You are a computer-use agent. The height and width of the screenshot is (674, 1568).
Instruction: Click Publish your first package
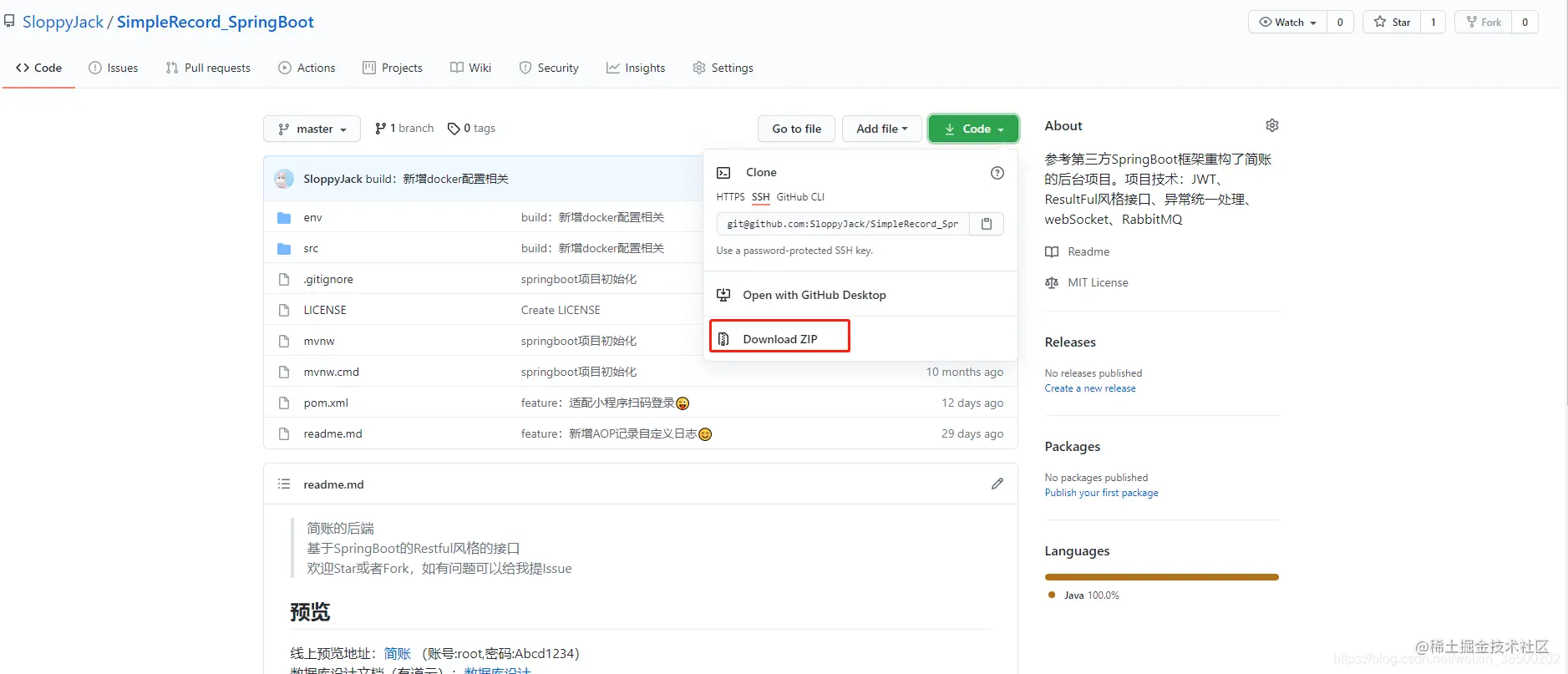pos(1101,493)
